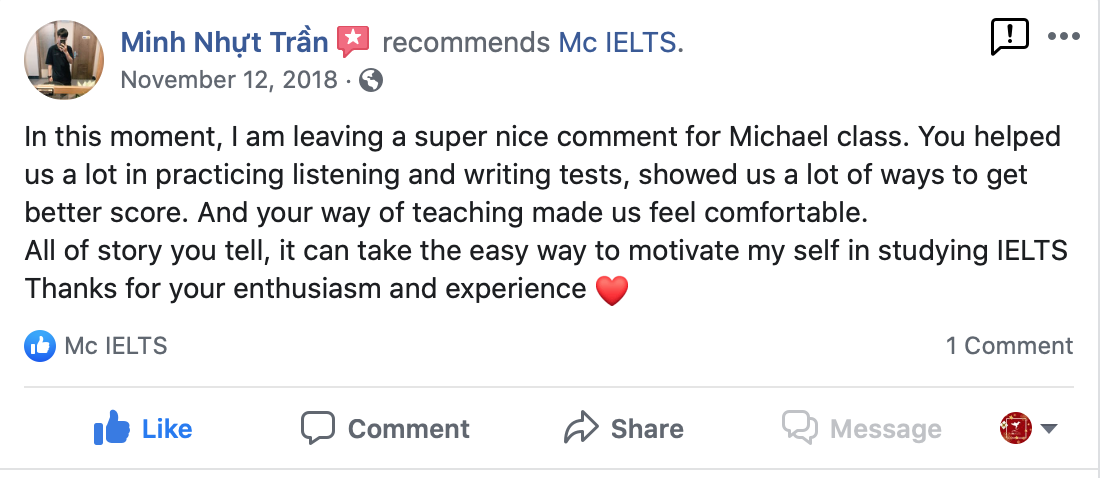Click the red heart emoji in post
This screenshot has width=1100, height=478.
pos(611,291)
